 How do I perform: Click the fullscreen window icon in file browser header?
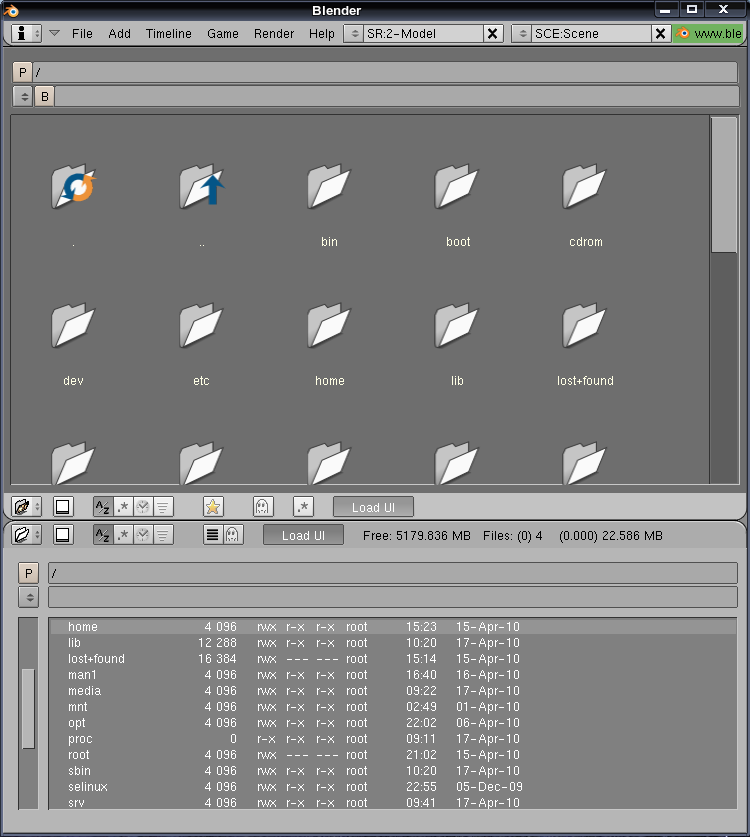tap(62, 534)
